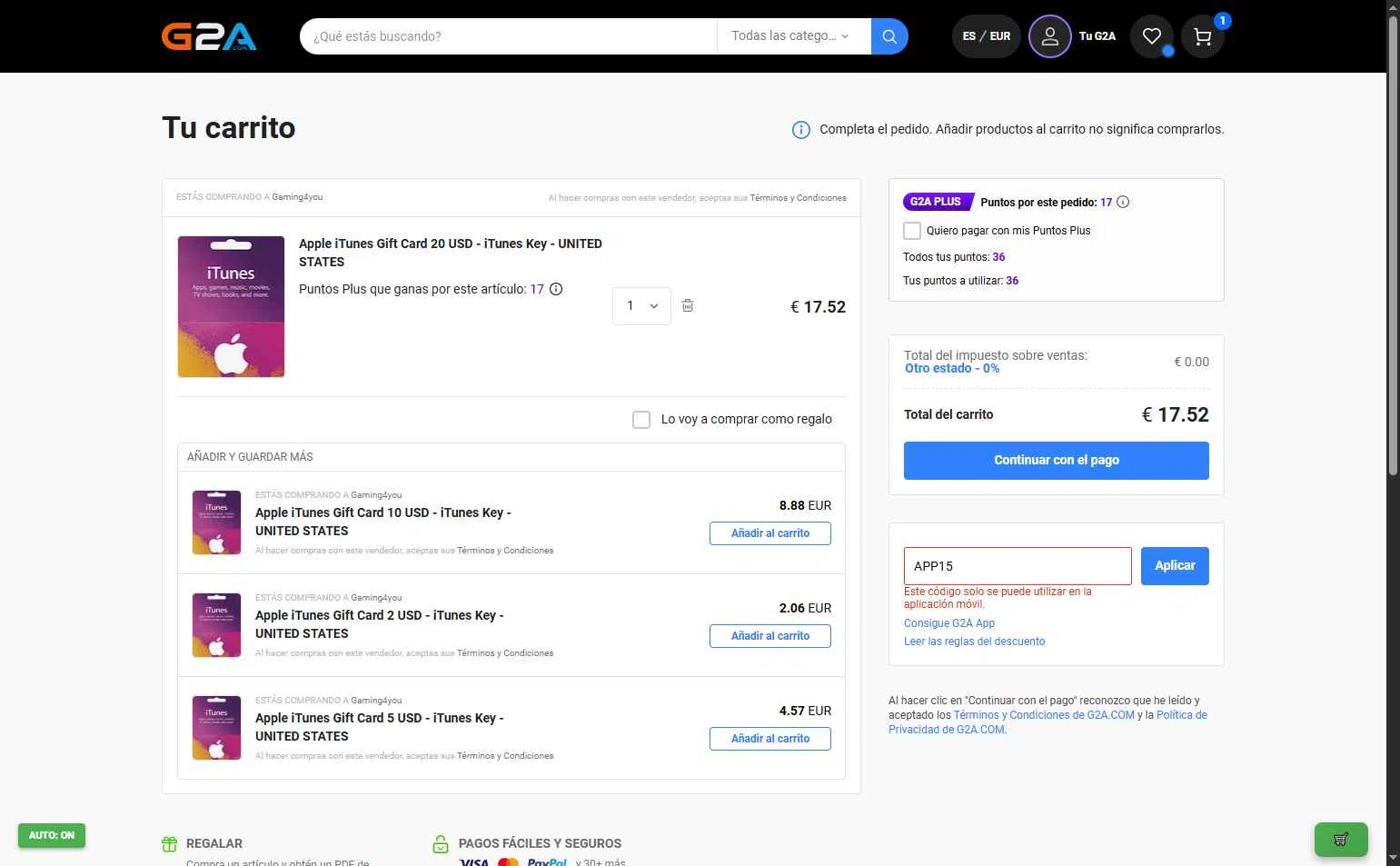
Task: Open the quantity dropdown for the cart item
Action: pos(641,306)
